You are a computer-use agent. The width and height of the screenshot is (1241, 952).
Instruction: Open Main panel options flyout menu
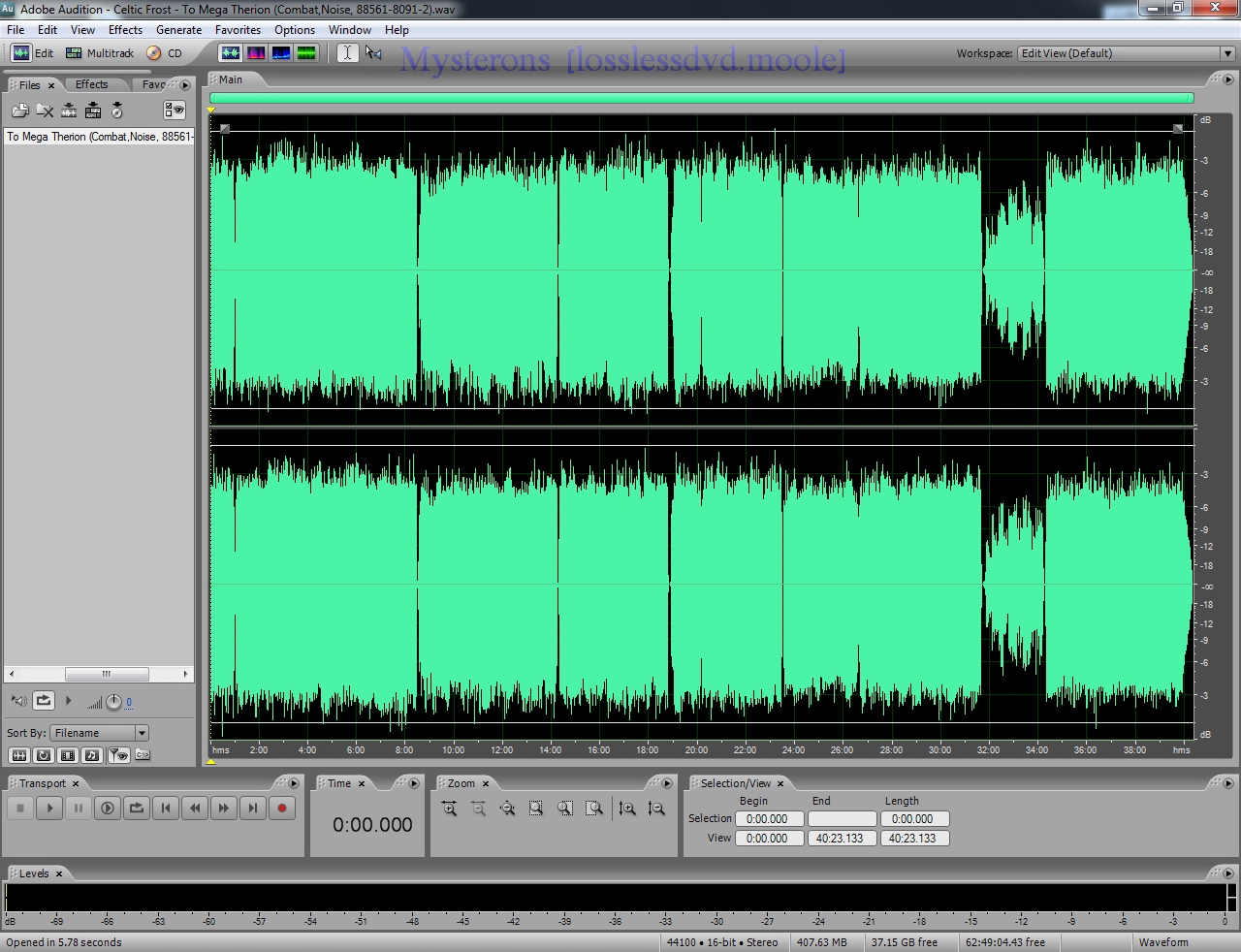pyautogui.click(x=1227, y=79)
